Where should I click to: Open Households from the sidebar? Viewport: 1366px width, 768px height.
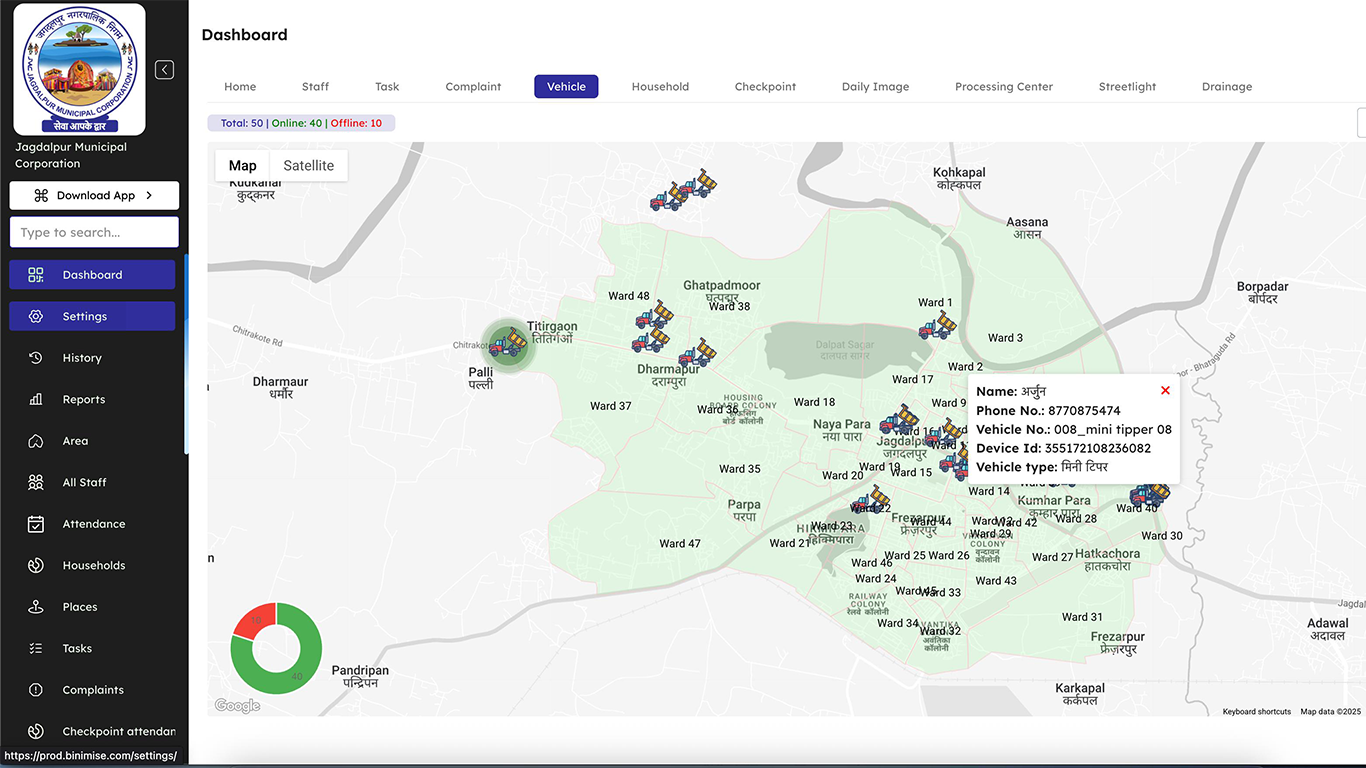[x=92, y=565]
